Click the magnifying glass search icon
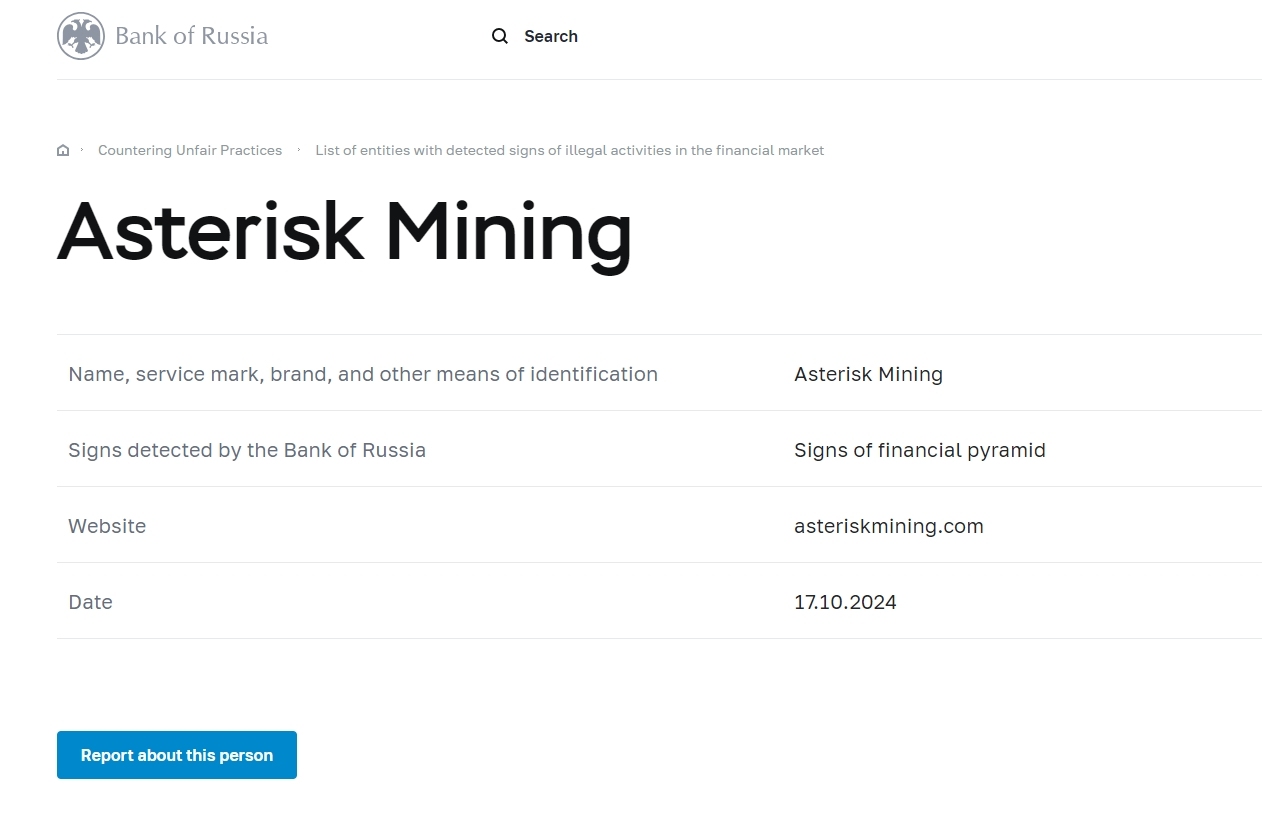1262x813 pixels. (500, 37)
